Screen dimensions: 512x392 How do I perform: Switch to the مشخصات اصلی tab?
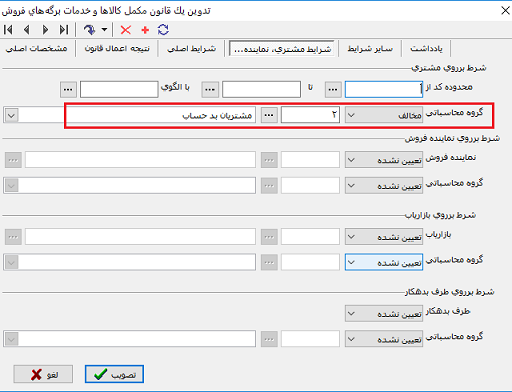coord(37,49)
